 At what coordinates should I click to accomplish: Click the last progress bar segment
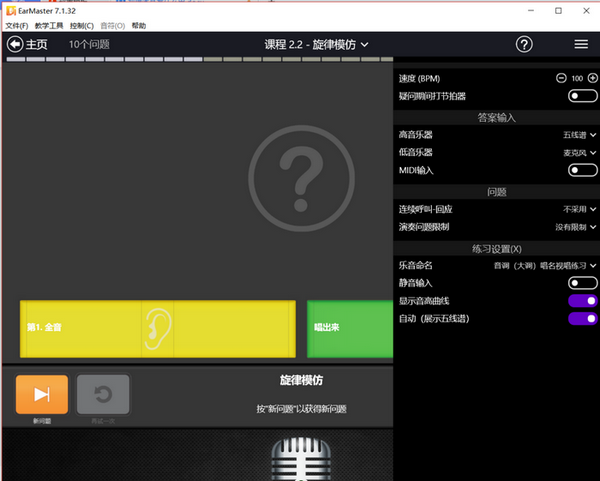click(387, 59)
